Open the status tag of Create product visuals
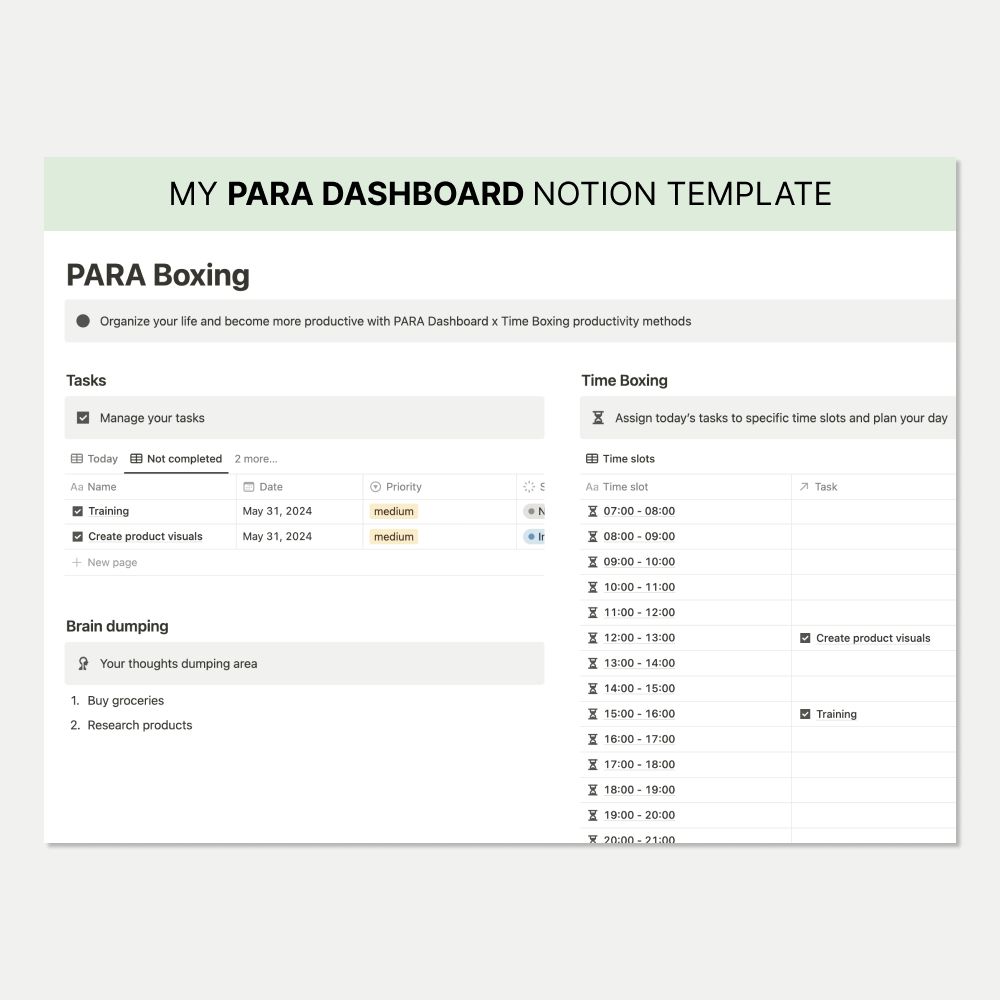Viewport: 1000px width, 1000px height. click(x=534, y=536)
